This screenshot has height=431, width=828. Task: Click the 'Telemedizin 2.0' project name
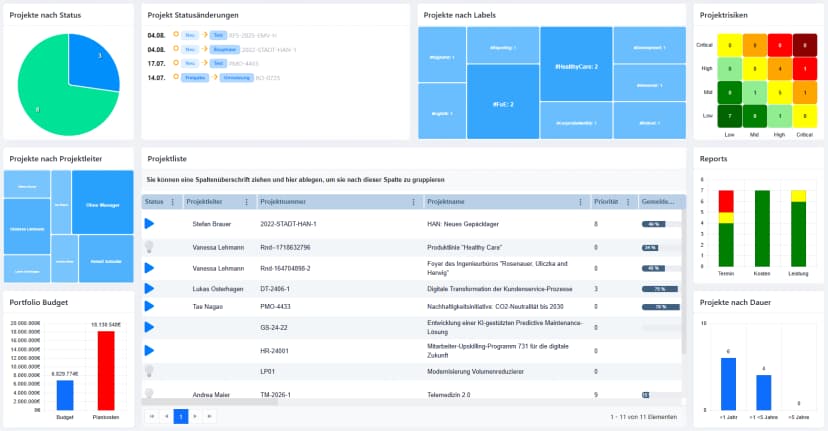click(x=448, y=395)
